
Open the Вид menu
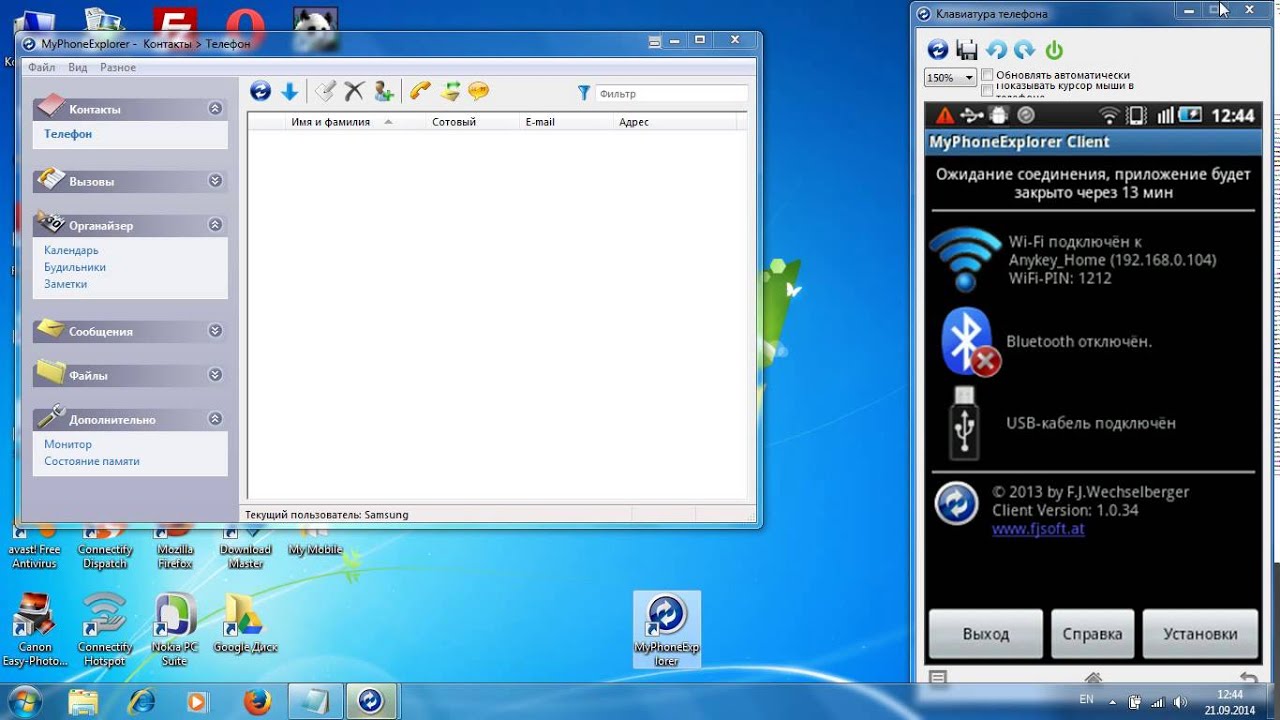78,67
